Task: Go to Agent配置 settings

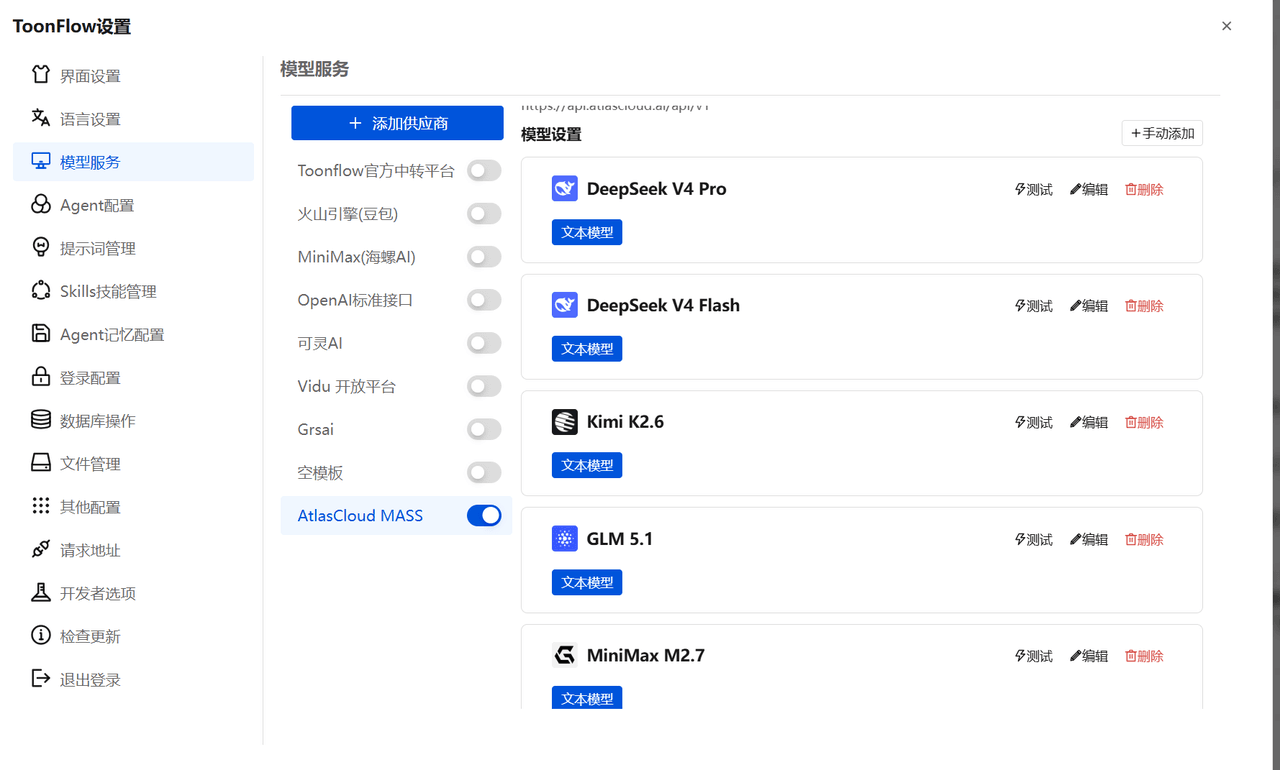Action: click(133, 205)
